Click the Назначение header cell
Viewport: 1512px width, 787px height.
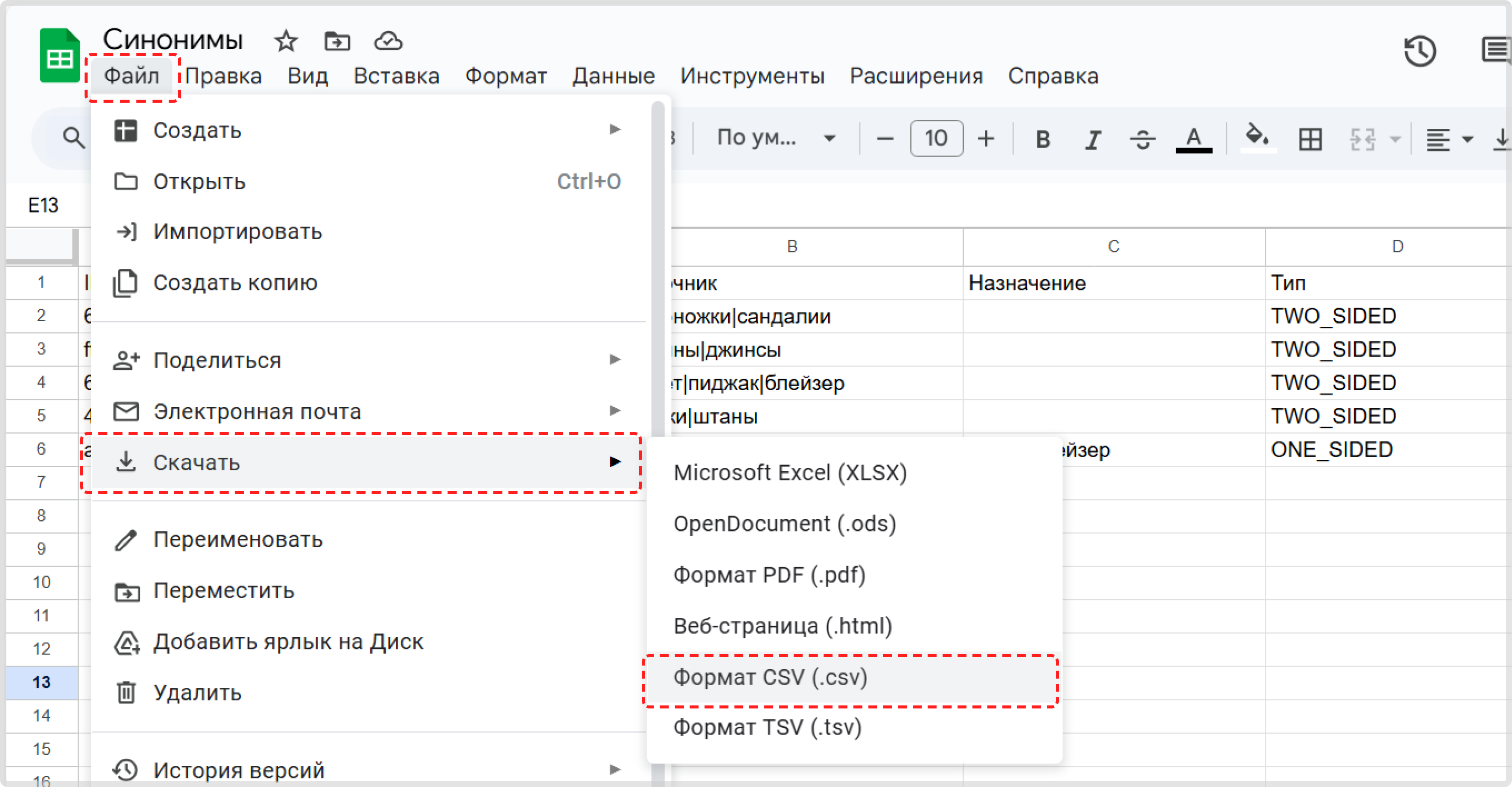coord(1113,283)
